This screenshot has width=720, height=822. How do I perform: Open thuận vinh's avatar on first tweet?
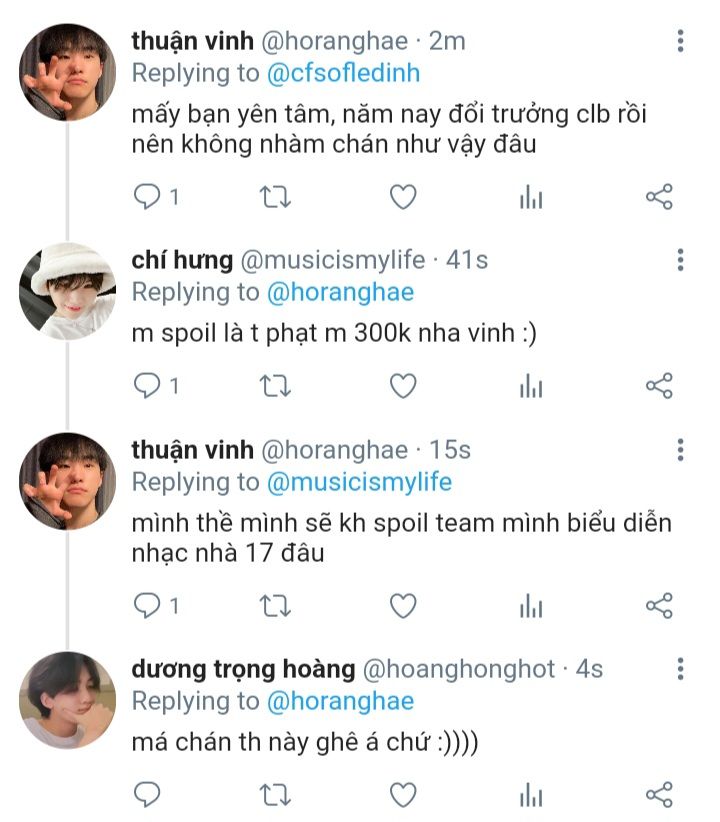tap(67, 71)
